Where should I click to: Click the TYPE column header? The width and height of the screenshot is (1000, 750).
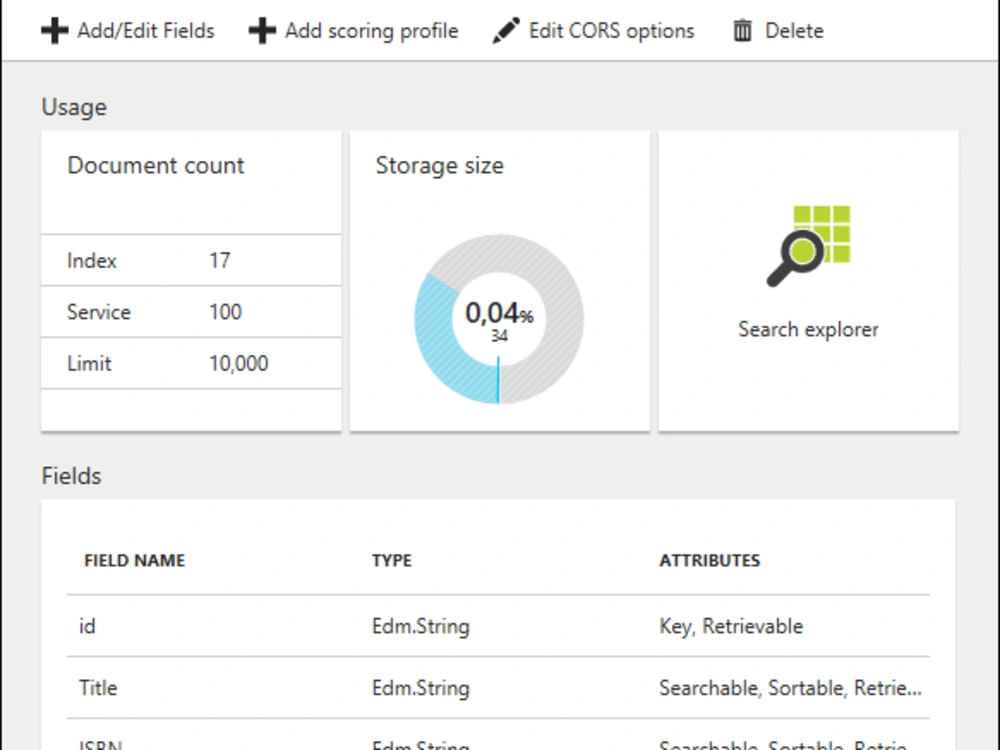[392, 561]
